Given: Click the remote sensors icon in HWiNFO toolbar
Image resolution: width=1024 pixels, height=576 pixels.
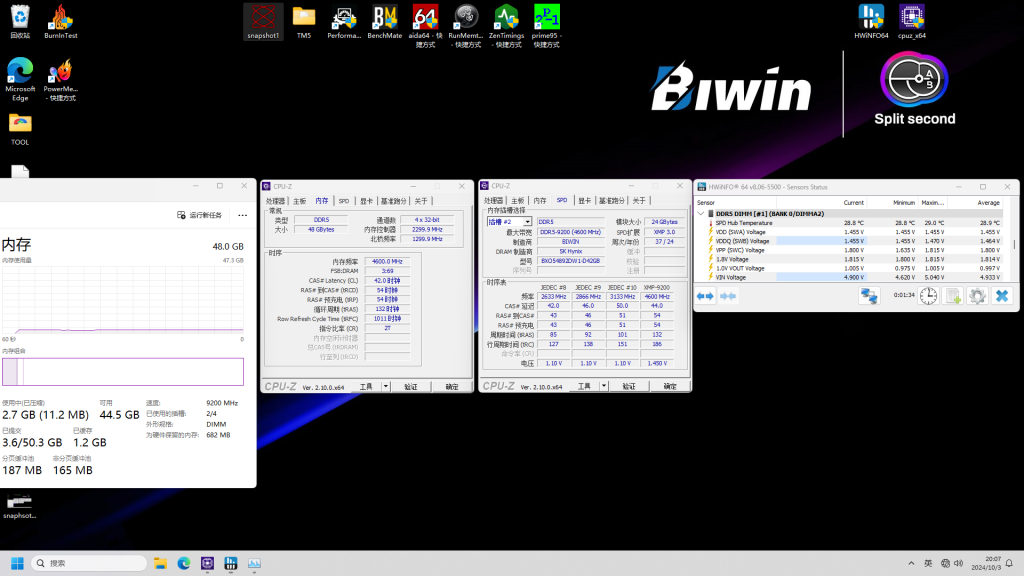Looking at the screenshot, I should [x=868, y=296].
